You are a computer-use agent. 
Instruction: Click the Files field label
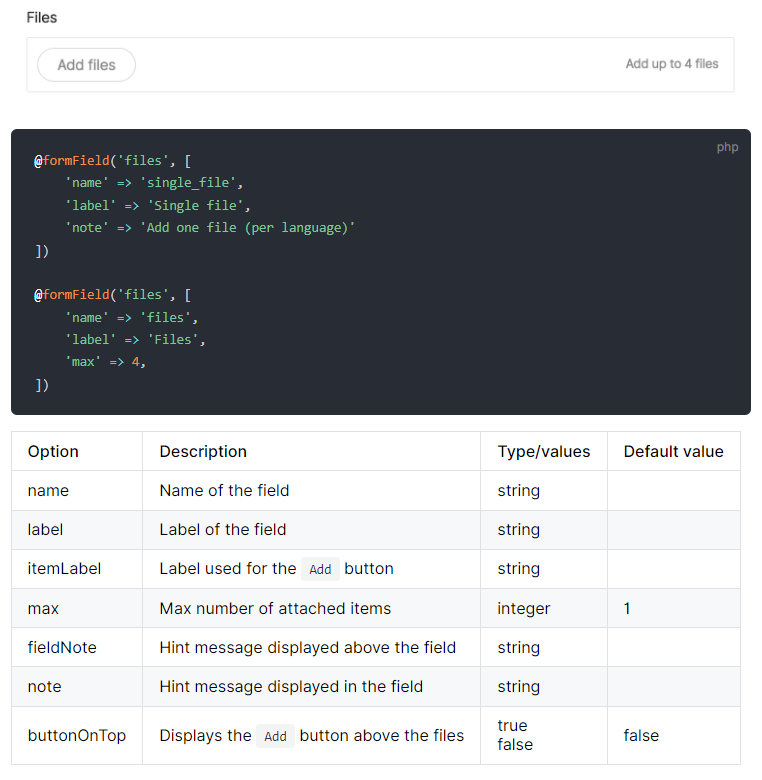(x=42, y=17)
